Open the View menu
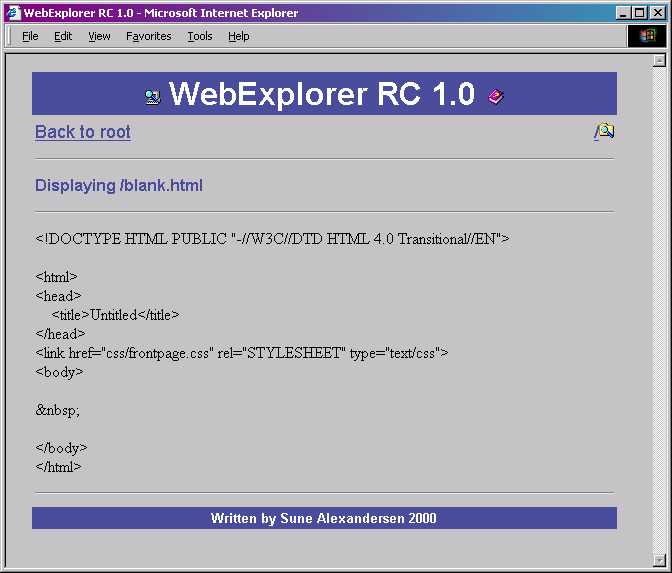This screenshot has width=672, height=573. coord(99,36)
